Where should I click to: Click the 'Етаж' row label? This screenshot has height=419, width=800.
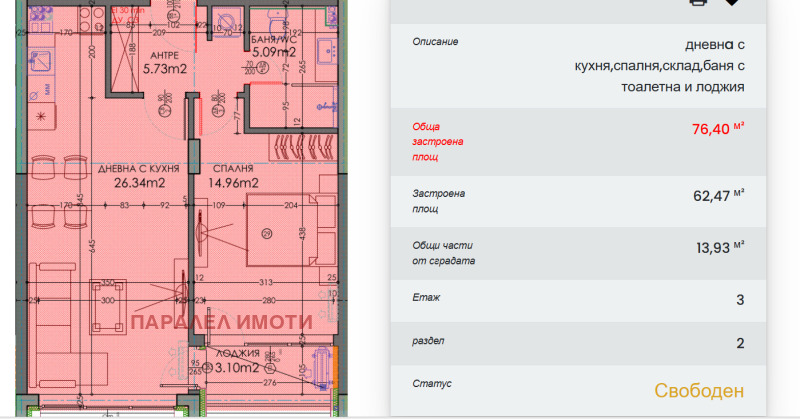click(426, 298)
